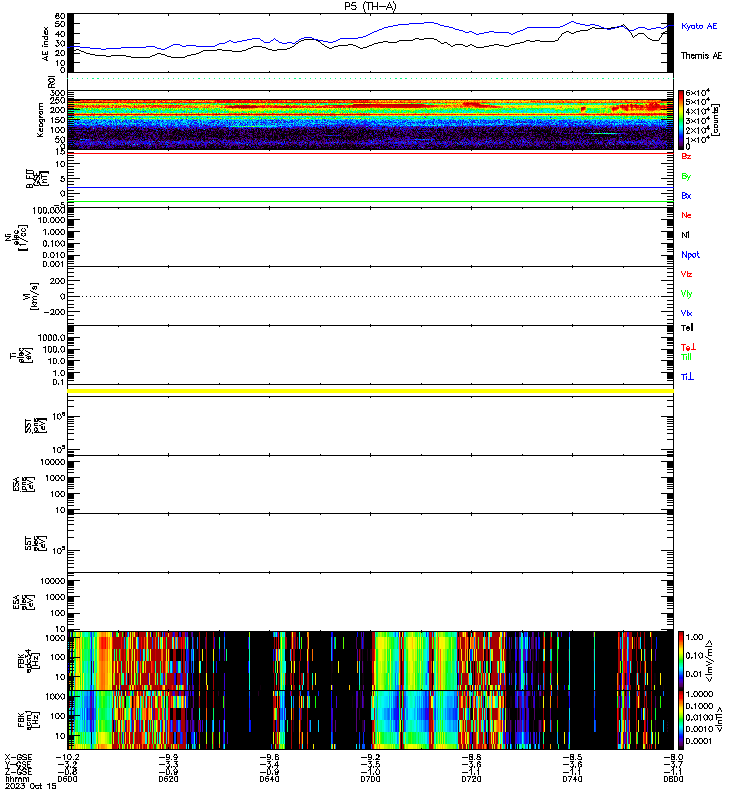Image resolution: width=750 pixels, height=800 pixels.
Task: Click the yellow horizontal status bar
Action: click(370, 391)
